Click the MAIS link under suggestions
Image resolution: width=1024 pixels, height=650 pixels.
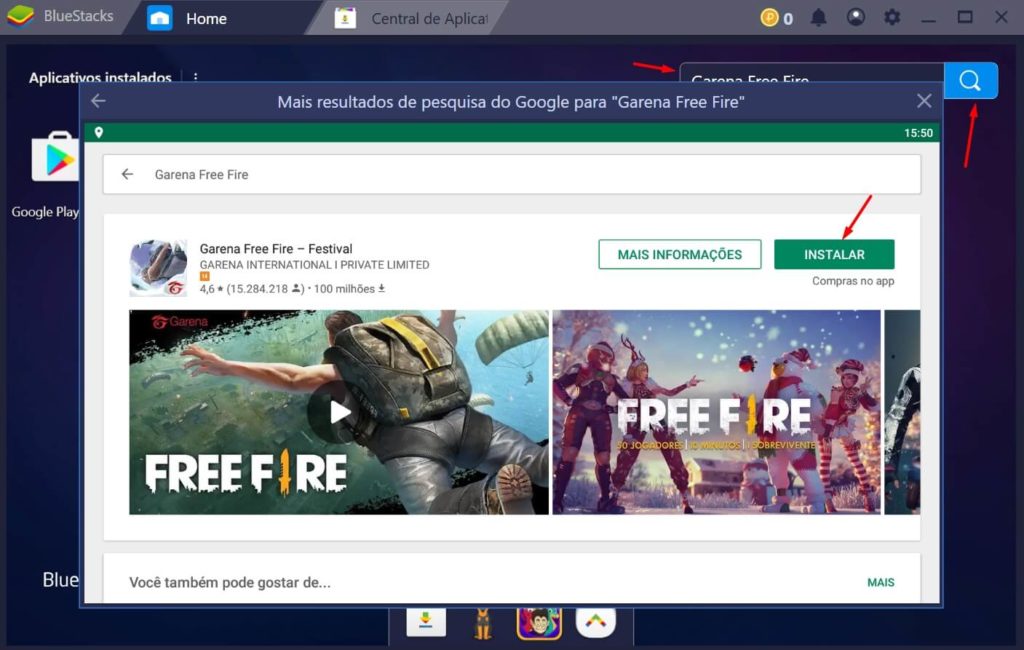879,581
